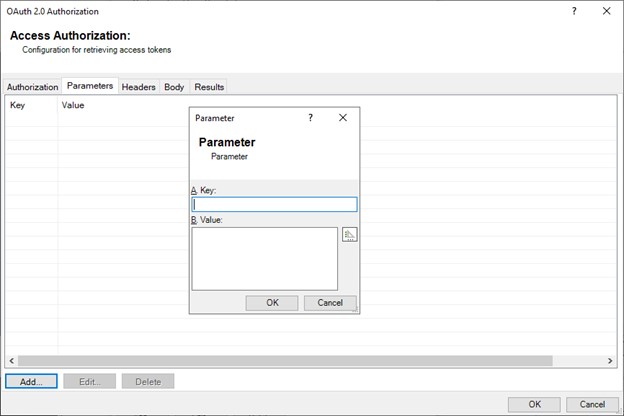Click the right scroll arrow of horizontal scrollbar
The image size is (624, 416).
(x=611, y=360)
